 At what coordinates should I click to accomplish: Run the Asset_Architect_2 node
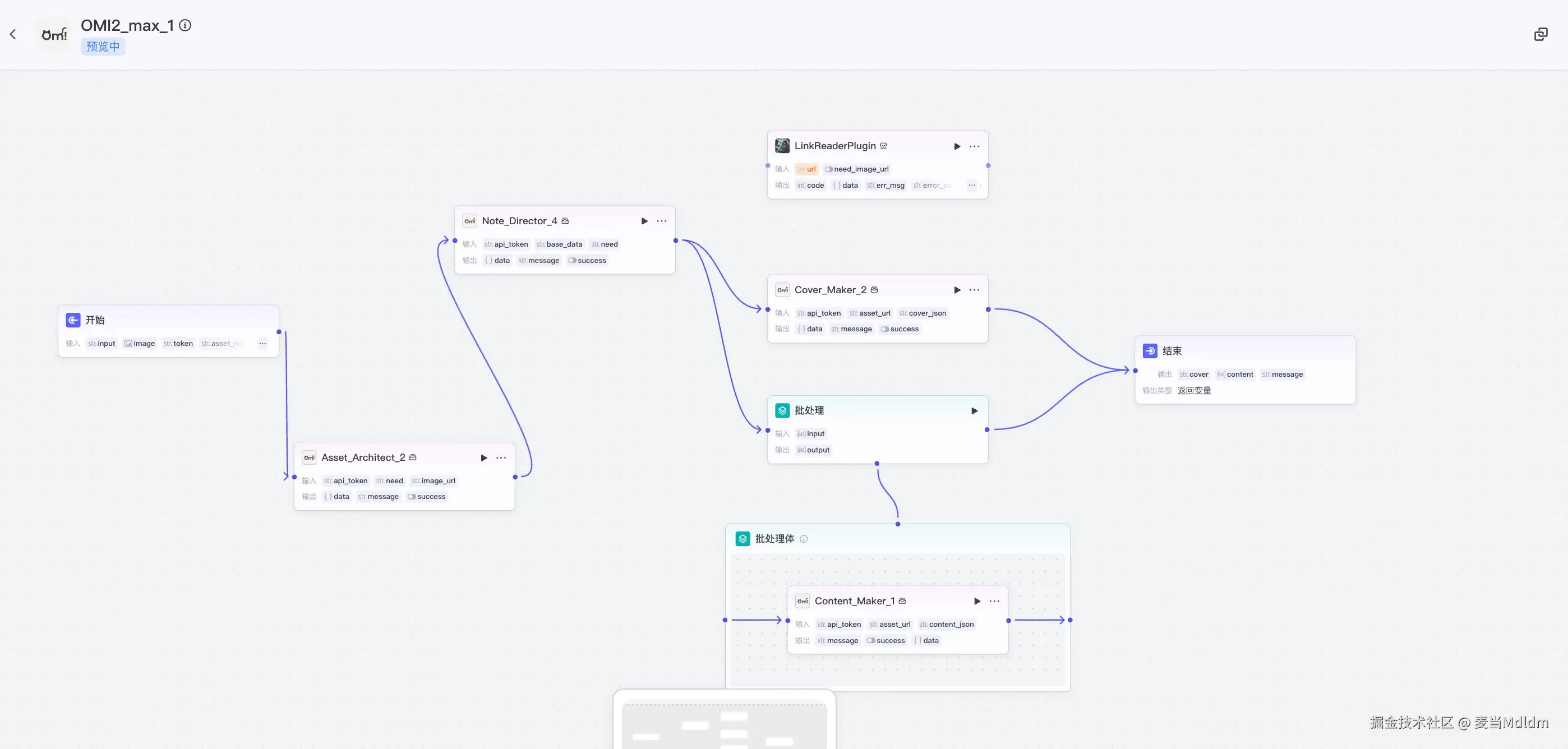[483, 458]
